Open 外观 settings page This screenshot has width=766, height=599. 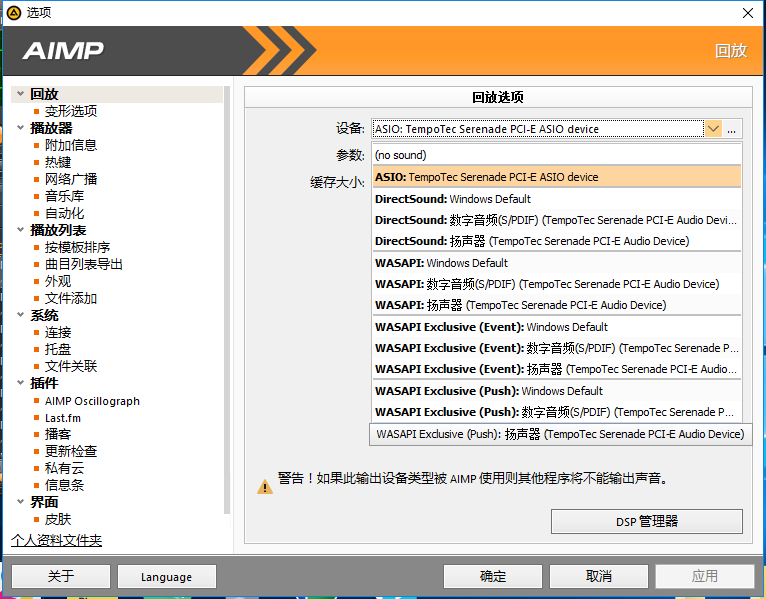(x=58, y=281)
